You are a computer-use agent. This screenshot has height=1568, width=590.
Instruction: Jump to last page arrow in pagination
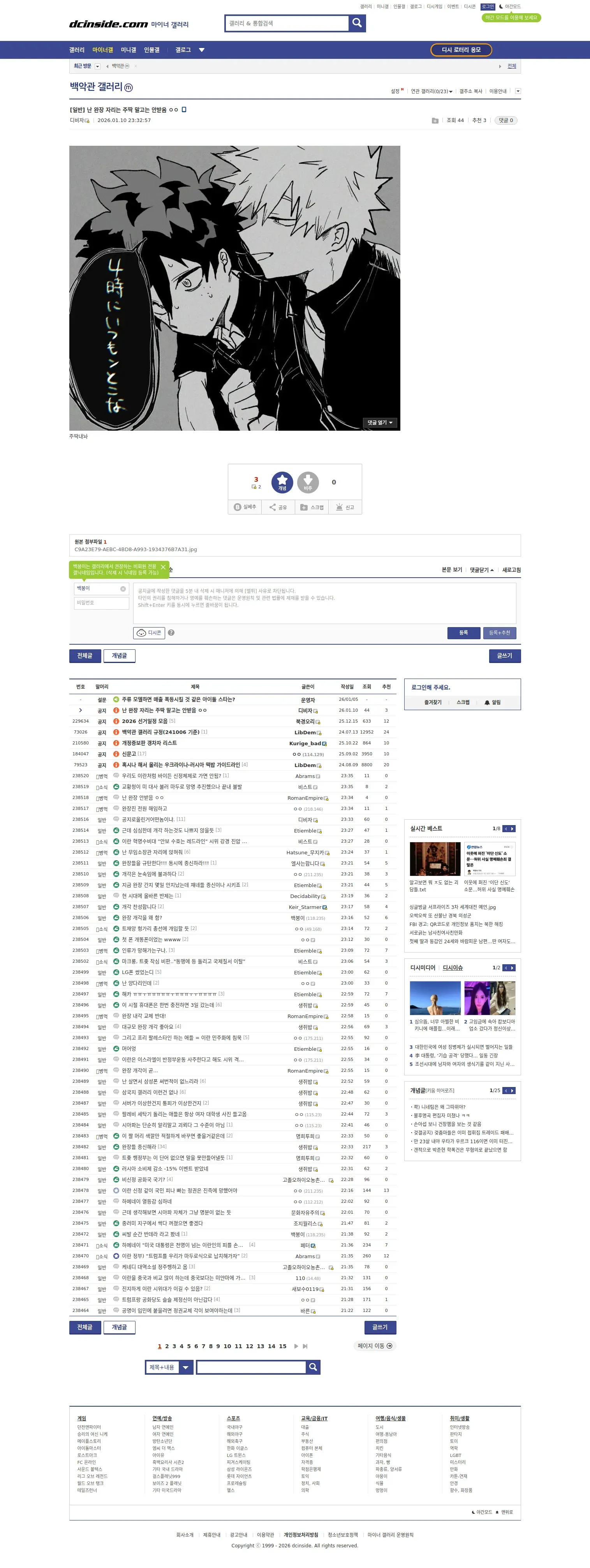(x=305, y=1346)
